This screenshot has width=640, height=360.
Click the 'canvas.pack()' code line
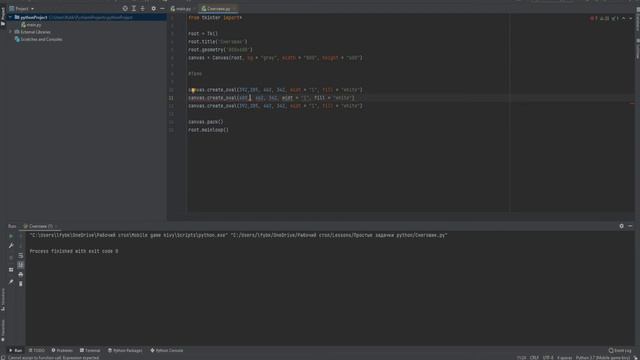pos(206,122)
